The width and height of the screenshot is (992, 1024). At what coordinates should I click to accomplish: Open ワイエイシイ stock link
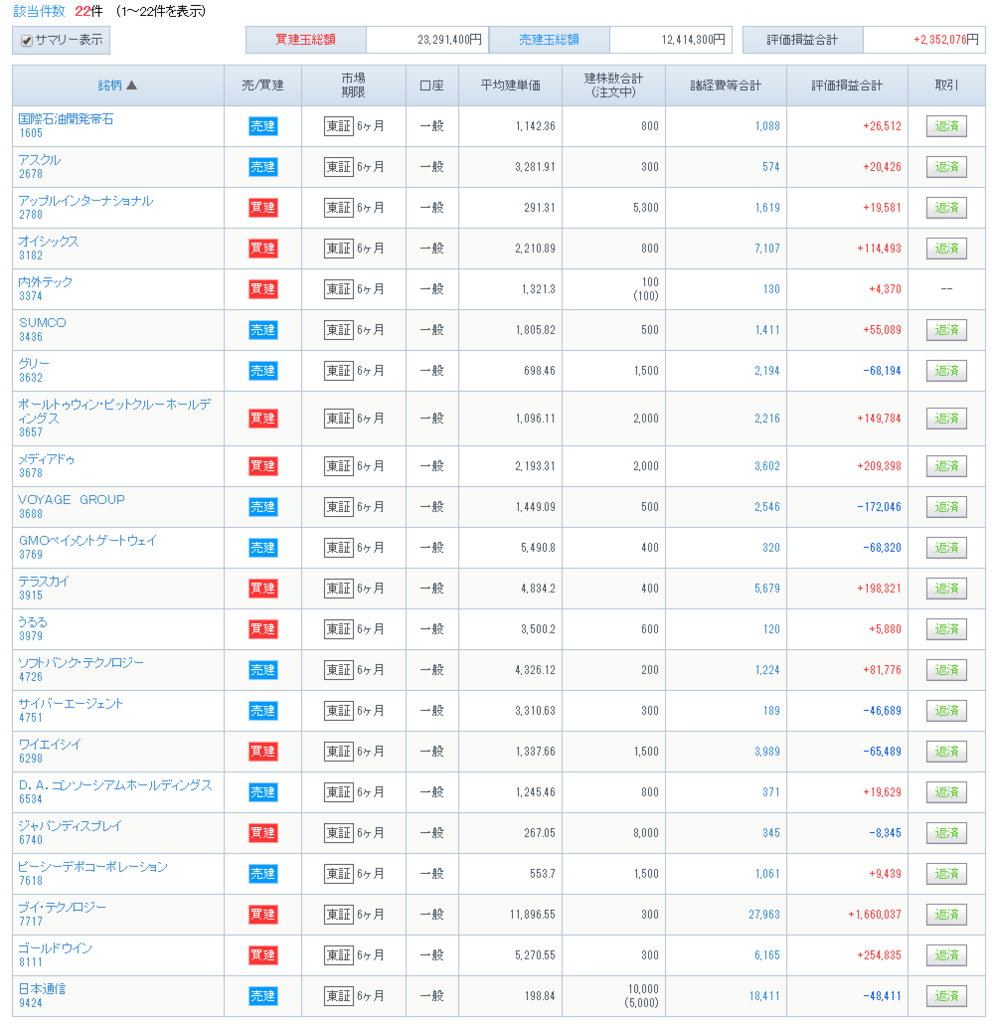tap(50, 744)
